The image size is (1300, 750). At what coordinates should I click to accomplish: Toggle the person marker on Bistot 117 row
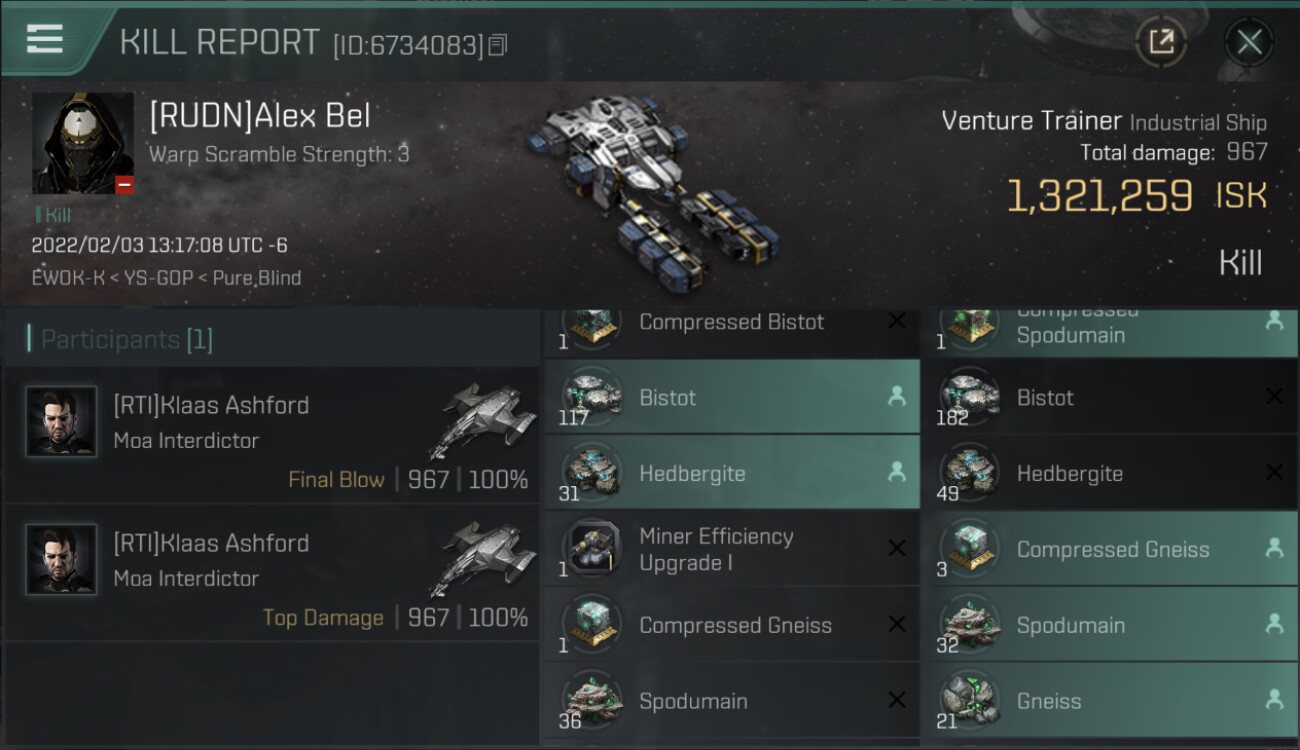coord(896,397)
